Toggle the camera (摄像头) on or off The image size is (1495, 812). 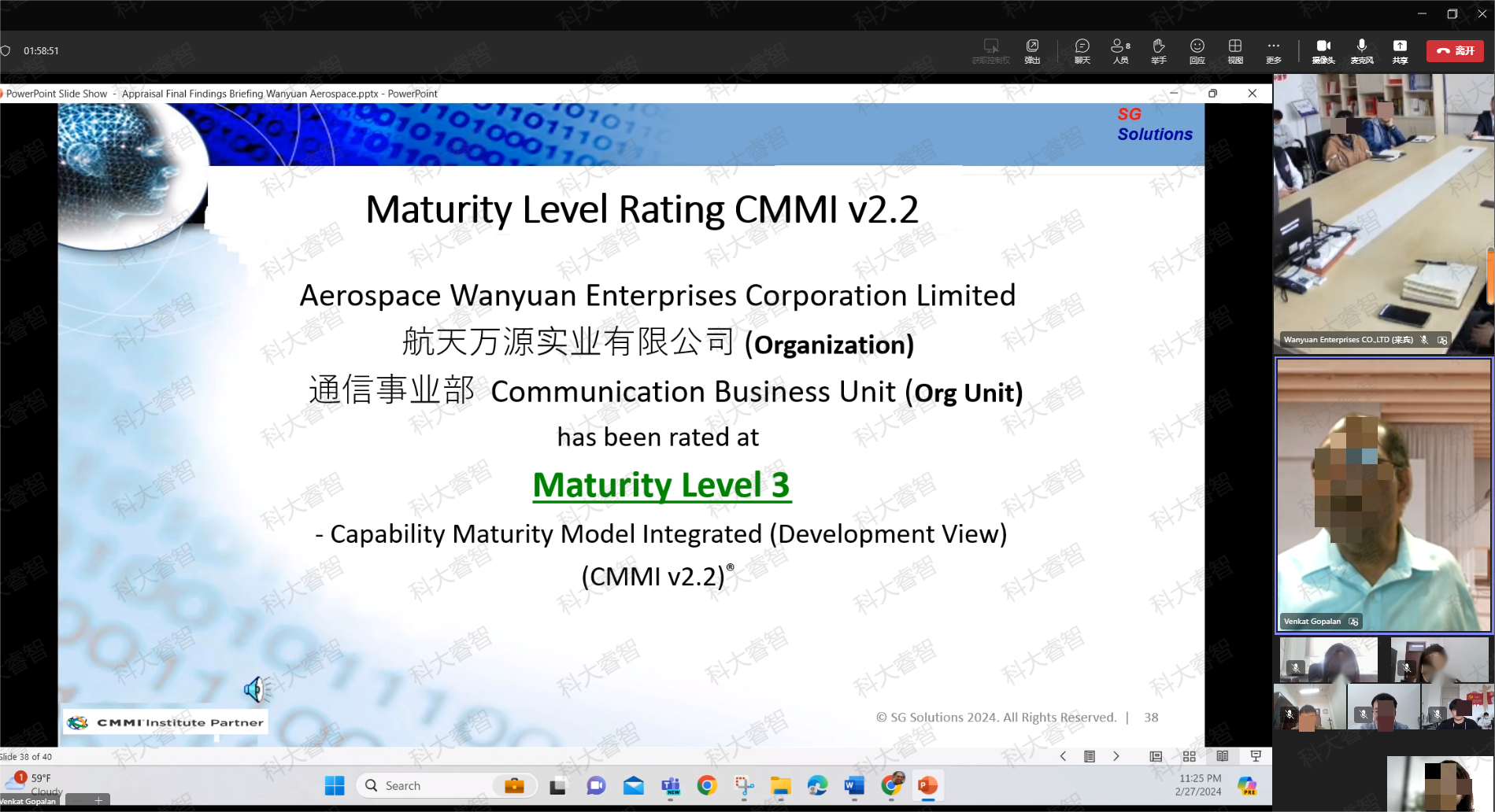click(x=1323, y=51)
